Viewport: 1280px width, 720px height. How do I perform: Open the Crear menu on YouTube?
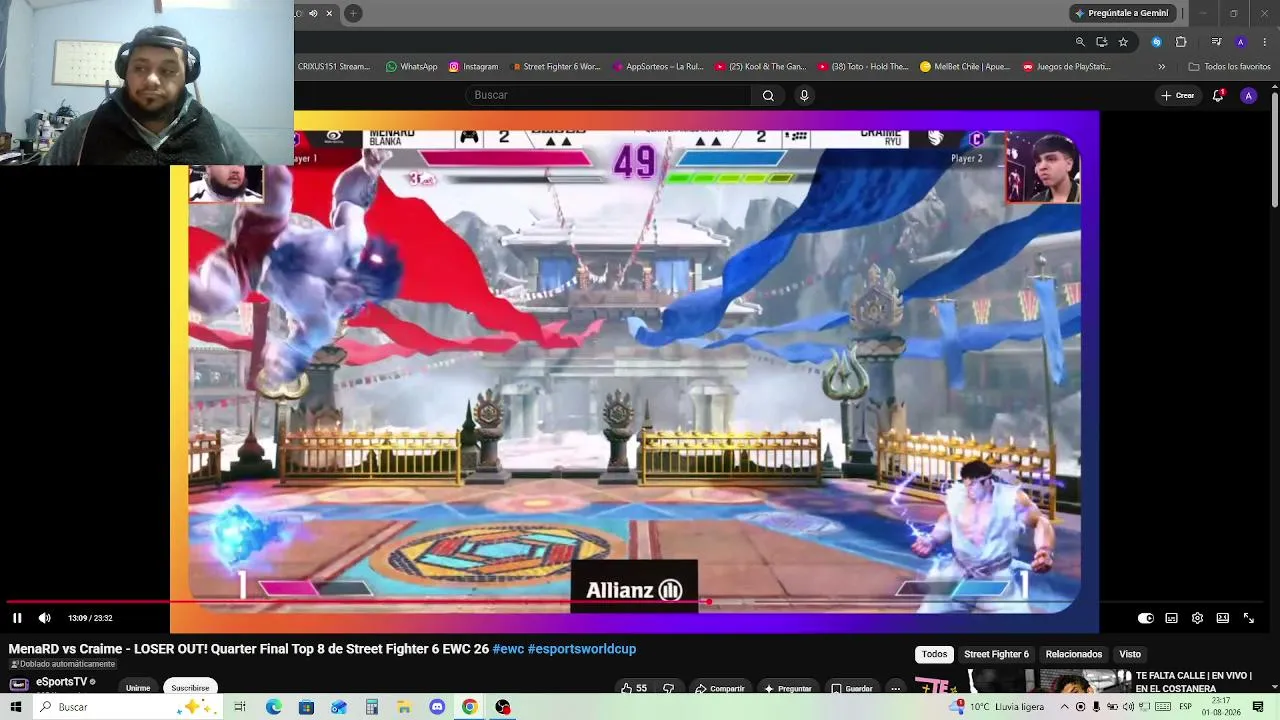tap(1178, 95)
